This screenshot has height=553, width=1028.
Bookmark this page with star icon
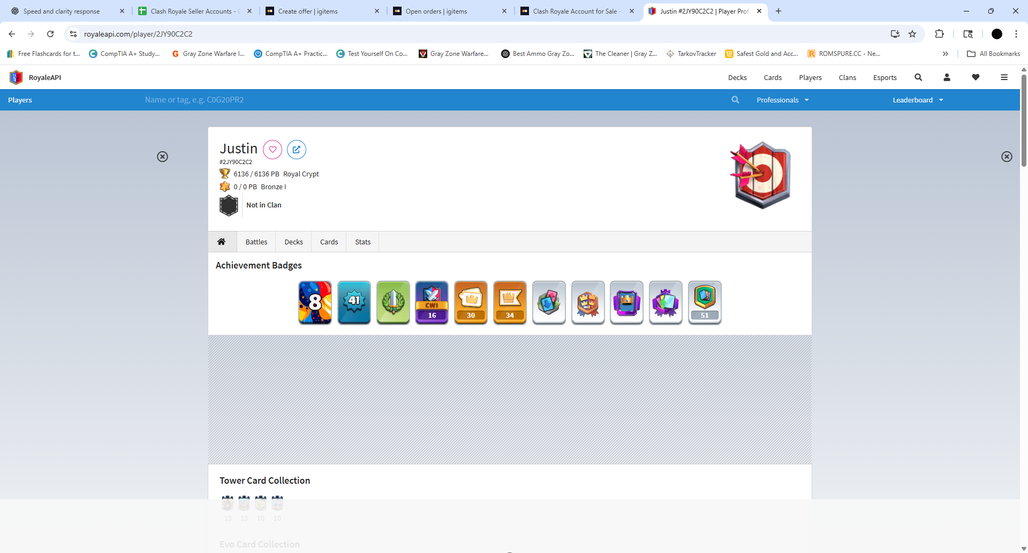tap(912, 34)
